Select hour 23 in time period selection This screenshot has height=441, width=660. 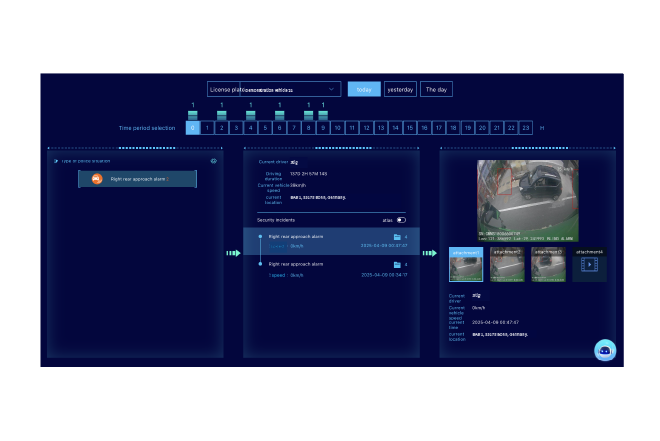pos(526,128)
